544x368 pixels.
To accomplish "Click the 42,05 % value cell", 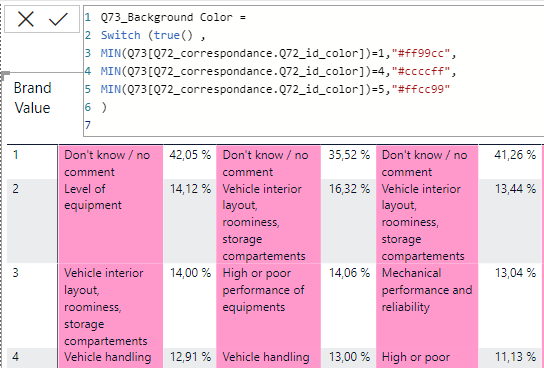I will (x=190, y=162).
